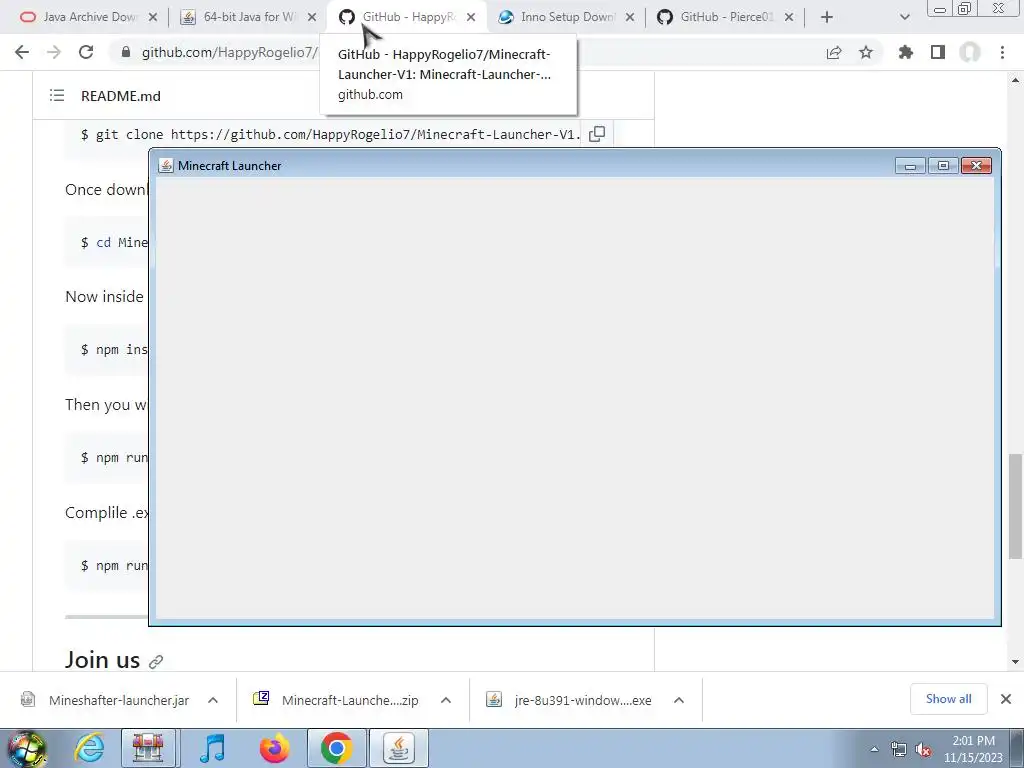This screenshot has height=768, width=1024.
Task: Click the README.md file title
Action: click(121, 96)
